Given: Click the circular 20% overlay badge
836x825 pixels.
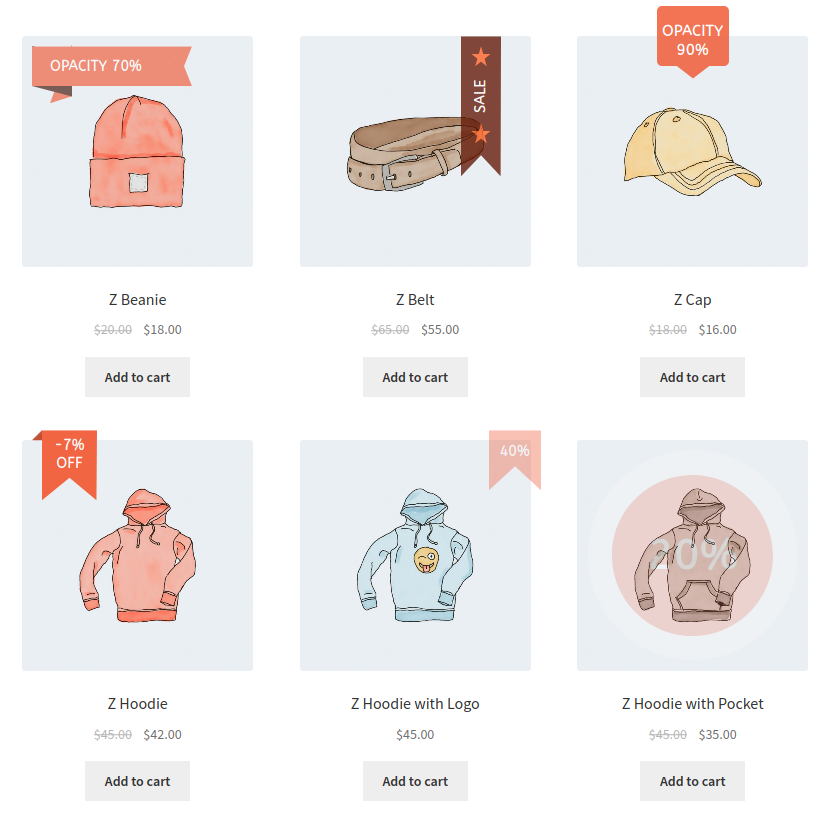Looking at the screenshot, I should 692,555.
